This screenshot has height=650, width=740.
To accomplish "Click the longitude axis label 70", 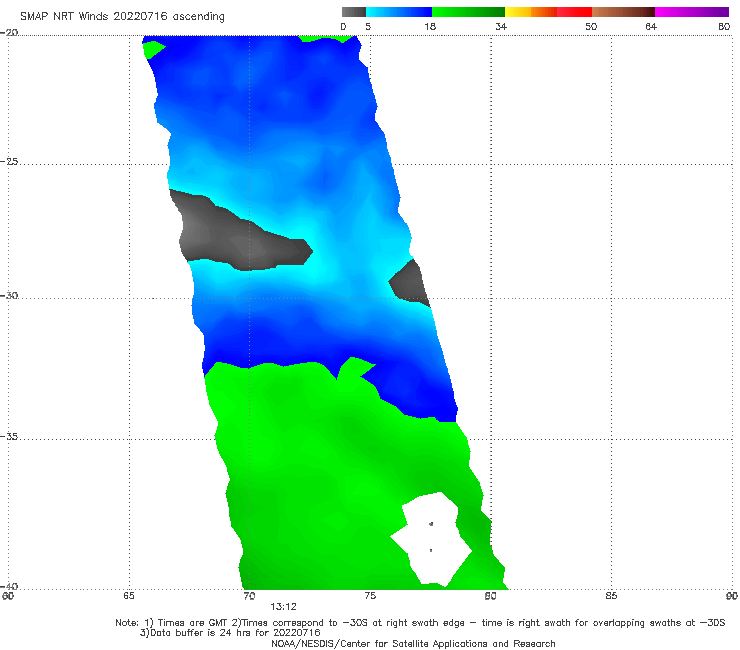I will tap(249, 596).
